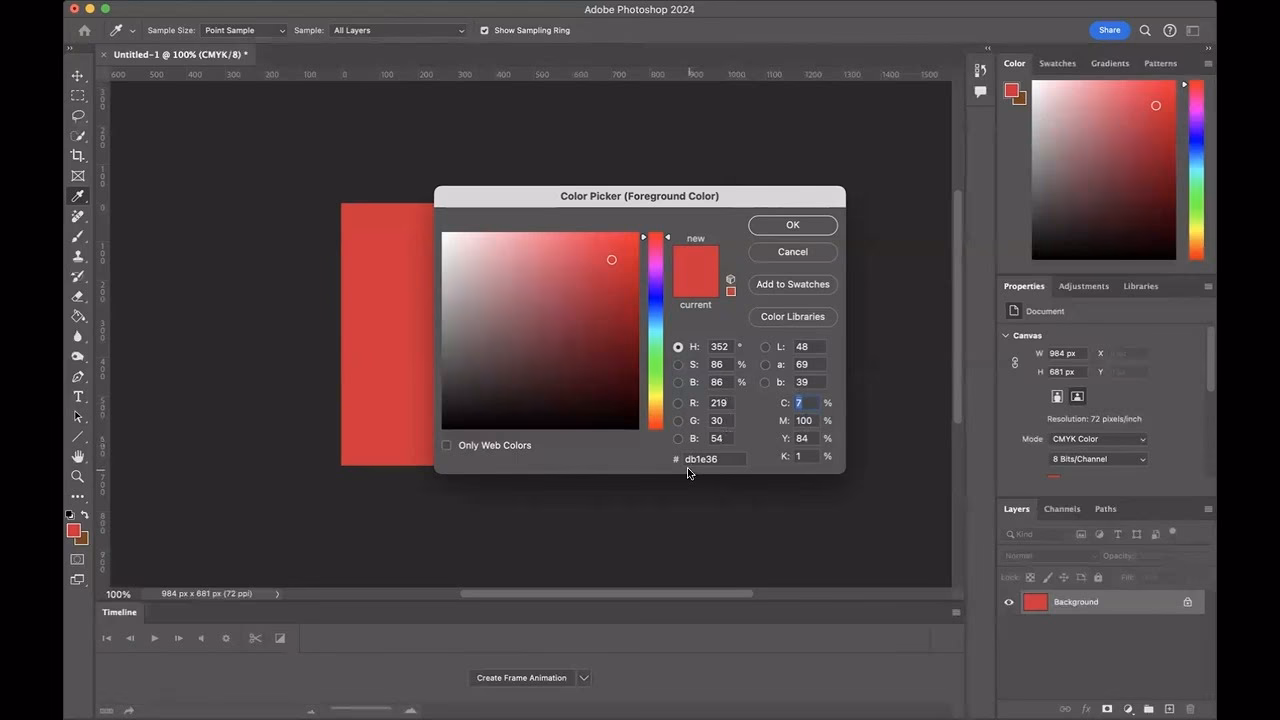
Task: Switch to the Channels tab
Action: pos(1062,509)
